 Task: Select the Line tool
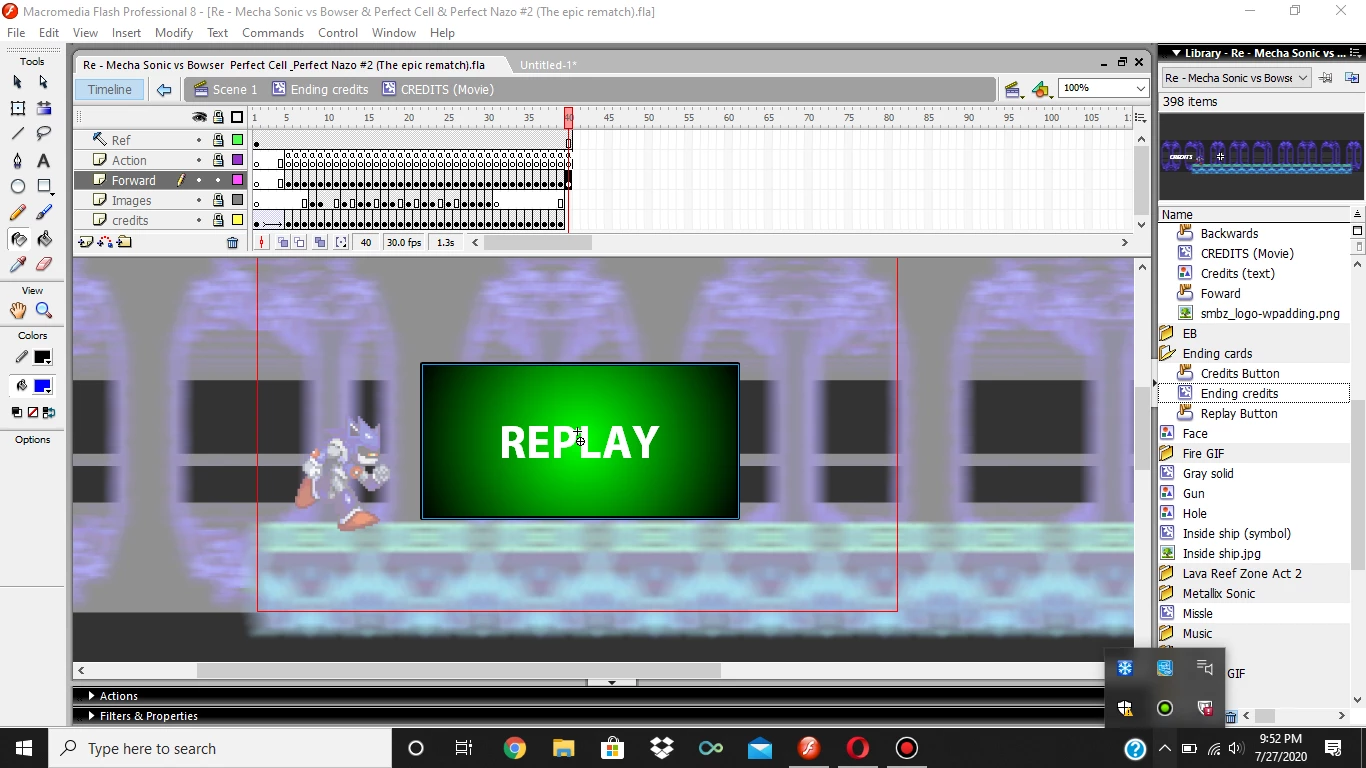(x=18, y=133)
